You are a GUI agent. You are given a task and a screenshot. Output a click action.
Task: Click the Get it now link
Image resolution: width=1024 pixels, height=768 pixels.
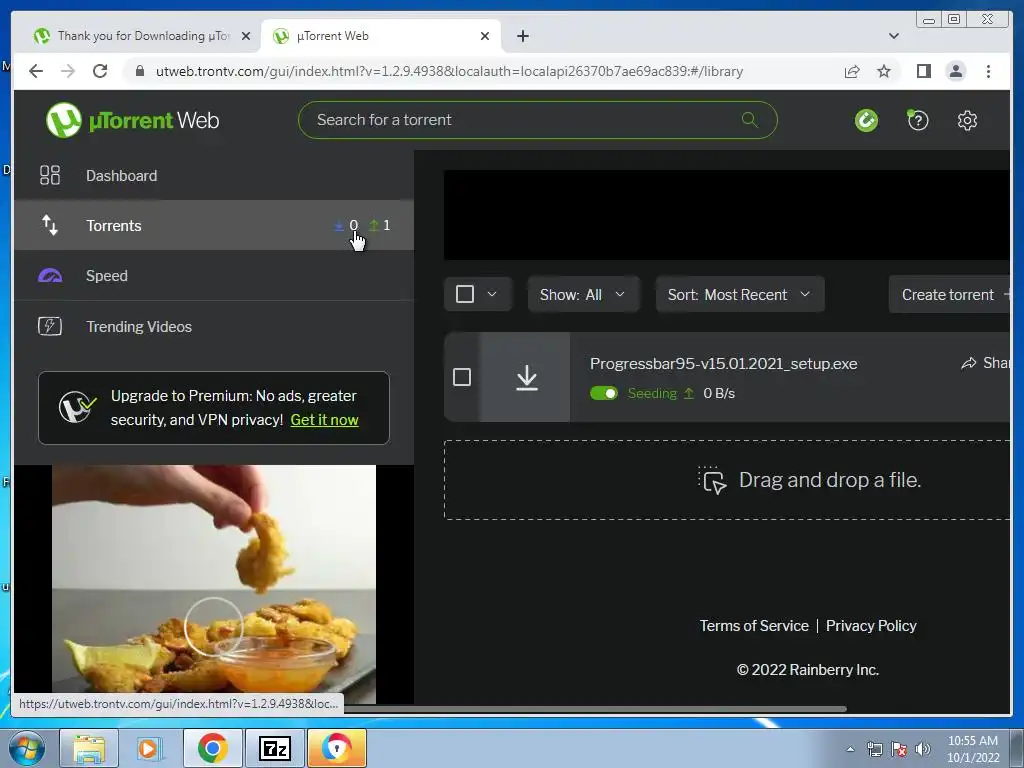coord(324,420)
